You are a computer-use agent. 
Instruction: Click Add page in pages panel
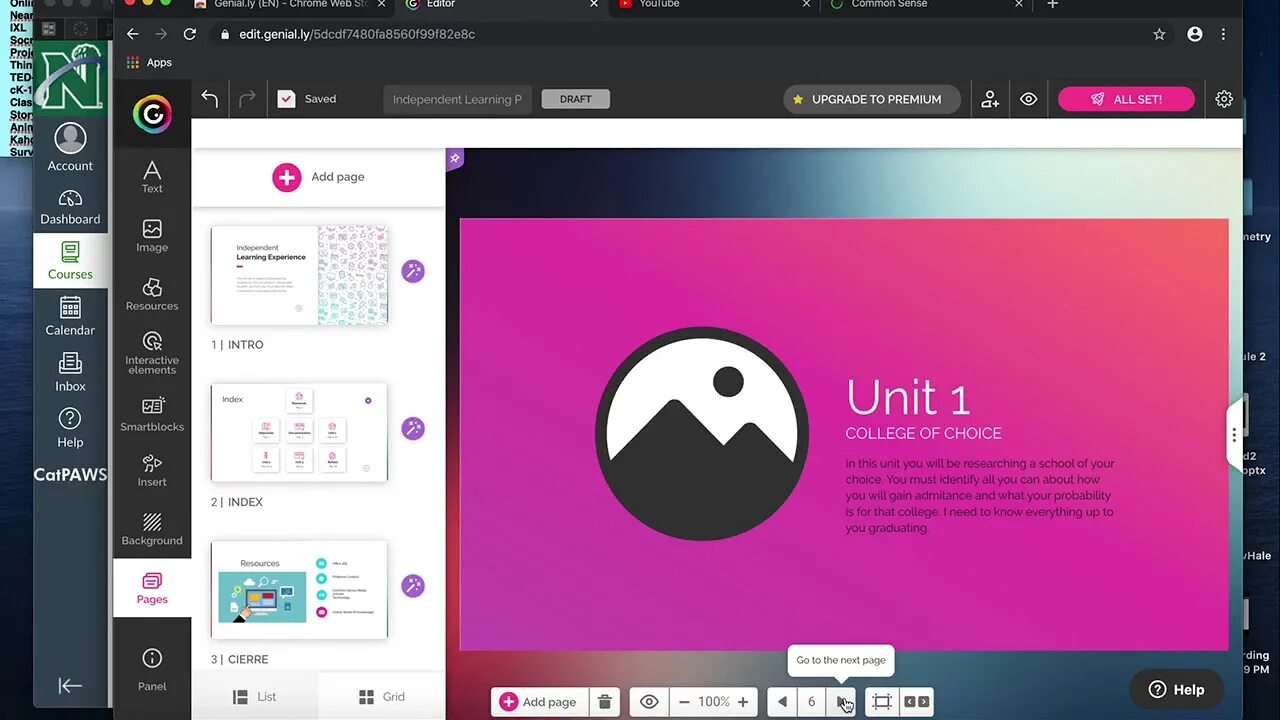(x=319, y=177)
